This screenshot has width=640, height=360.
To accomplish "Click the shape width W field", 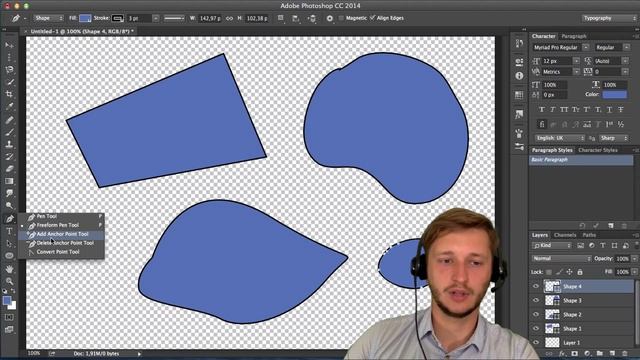I will pyautogui.click(x=210, y=18).
